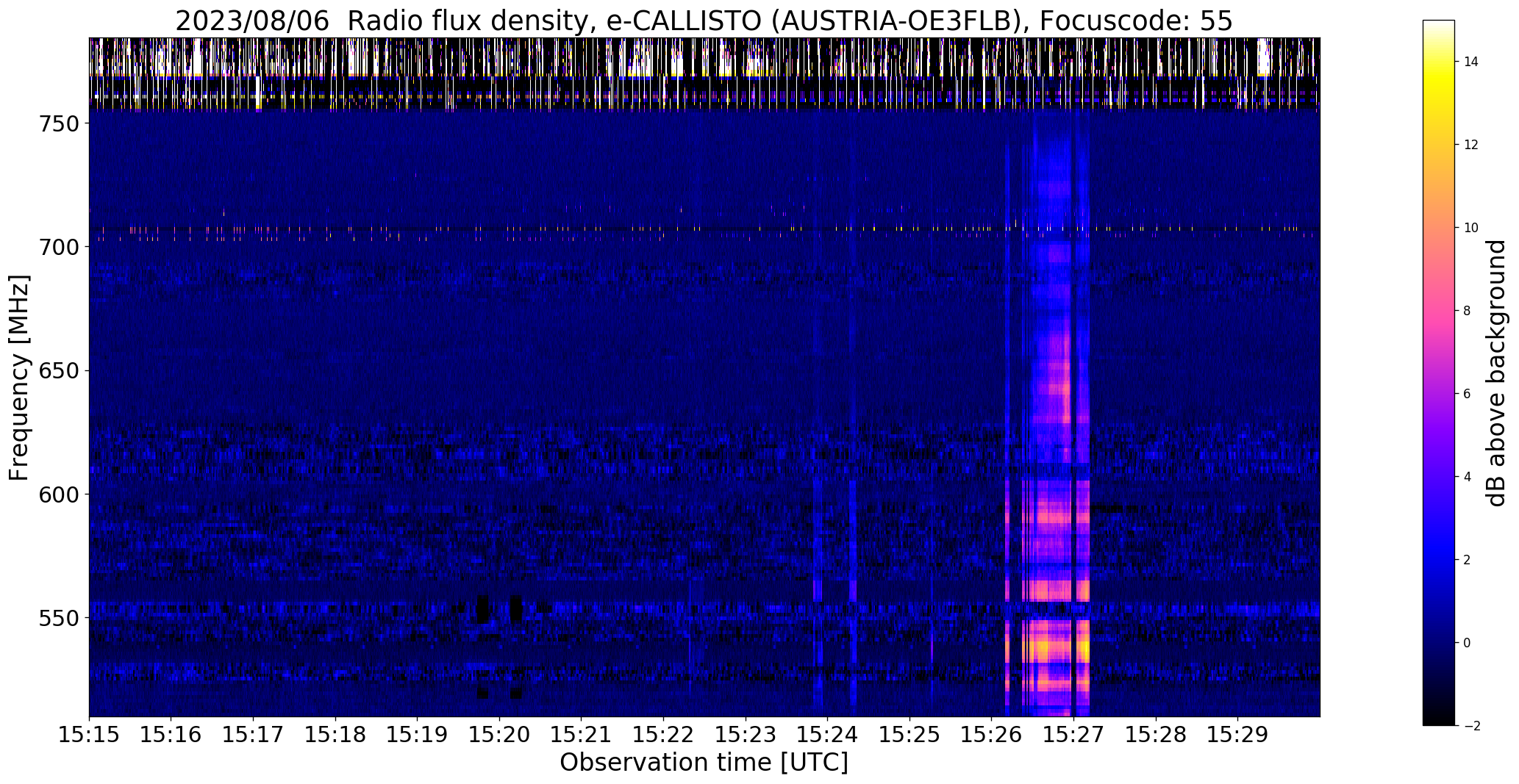The height and width of the screenshot is (784, 1519).
Task: Click the pink 8 dB colorbar region
Action: (1439, 311)
